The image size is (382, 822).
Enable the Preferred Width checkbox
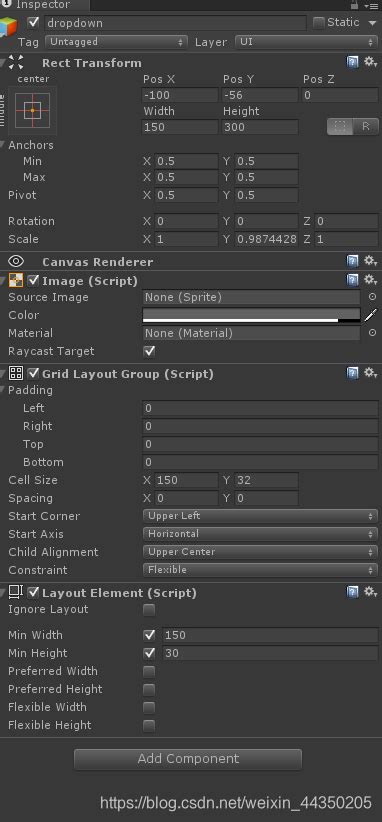[149, 671]
